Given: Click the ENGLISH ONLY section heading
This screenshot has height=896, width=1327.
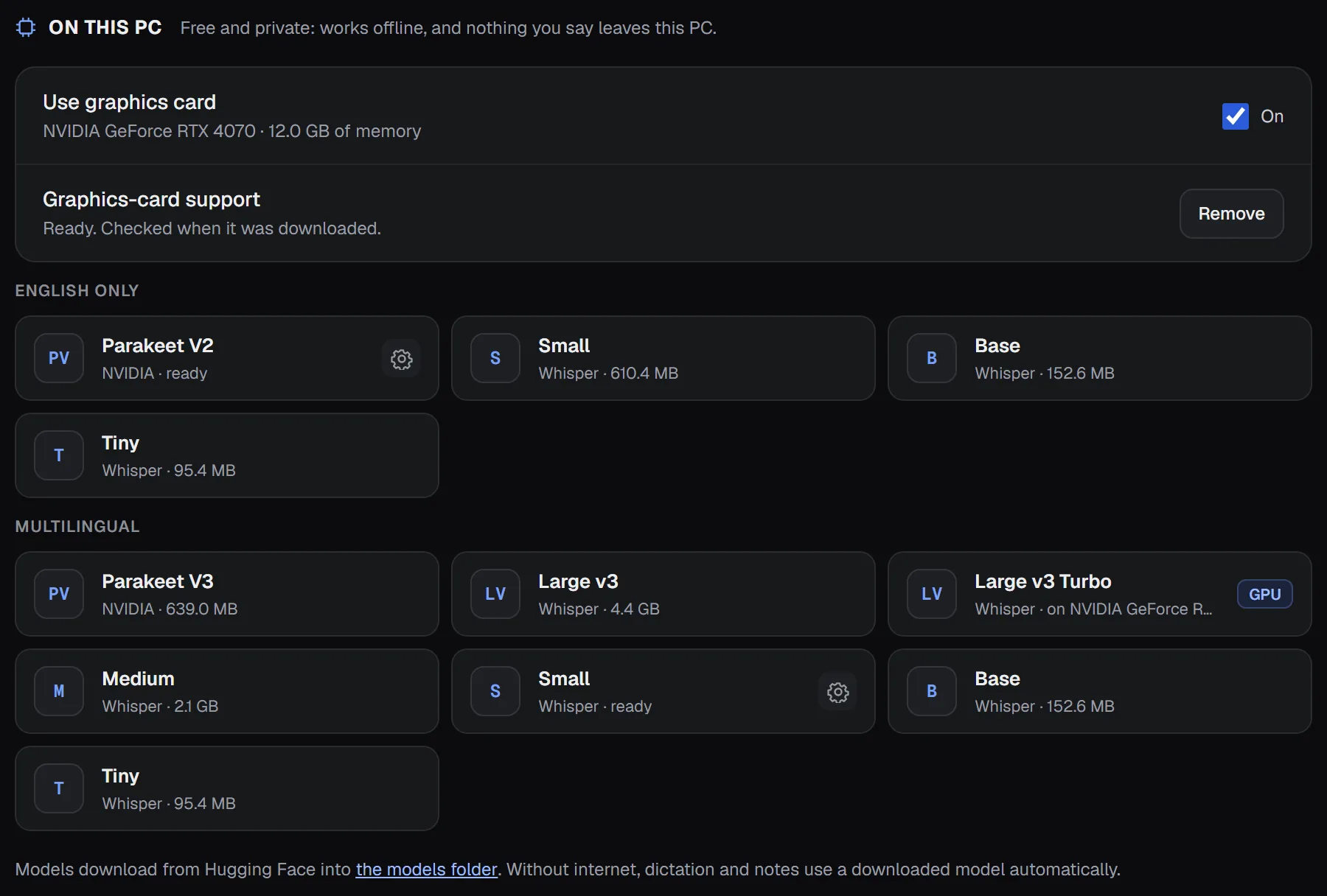Looking at the screenshot, I should [x=77, y=291].
